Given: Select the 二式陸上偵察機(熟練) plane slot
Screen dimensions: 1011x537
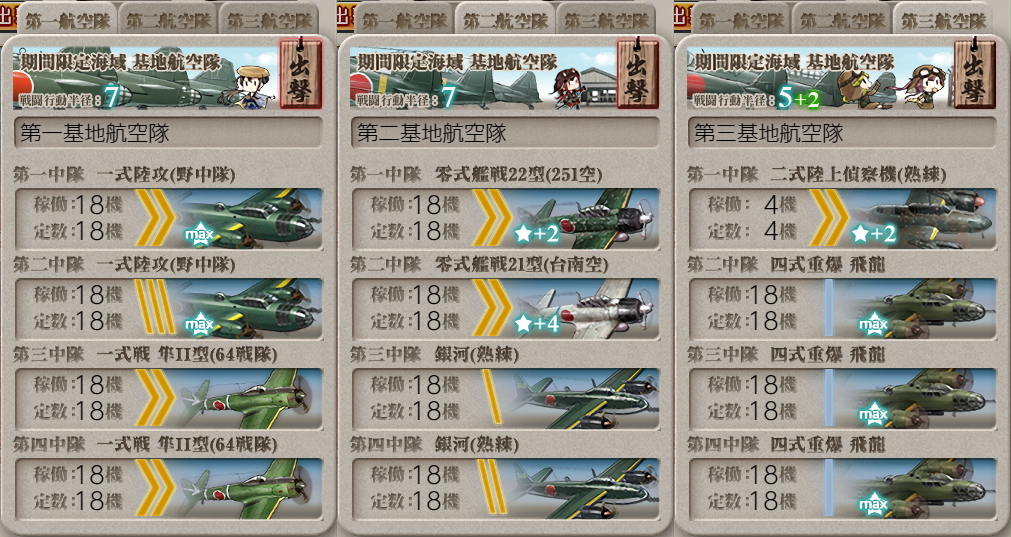Looking at the screenshot, I should point(842,219).
